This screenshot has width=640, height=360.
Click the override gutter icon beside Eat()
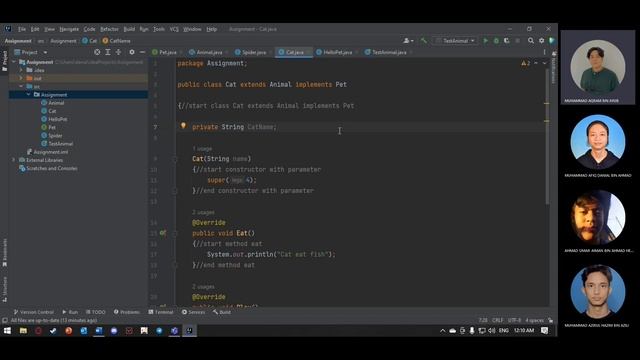162,233
